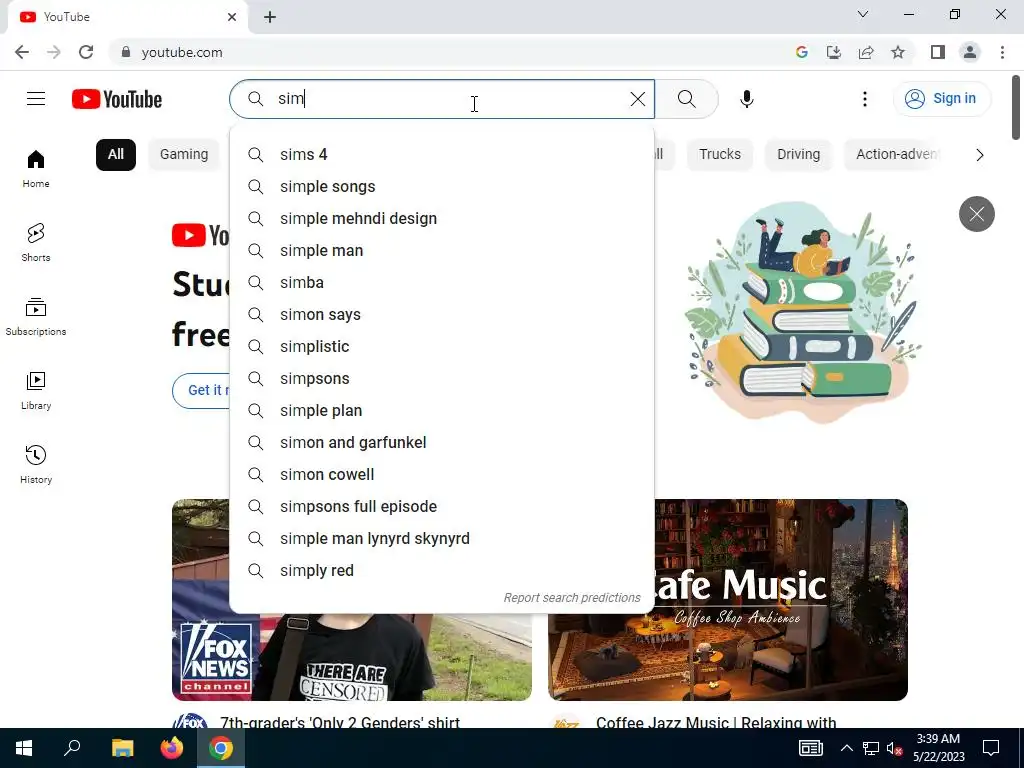Viewport: 1024px width, 768px height.
Task: Choose suggestion 'simplistic'
Action: 441,346
